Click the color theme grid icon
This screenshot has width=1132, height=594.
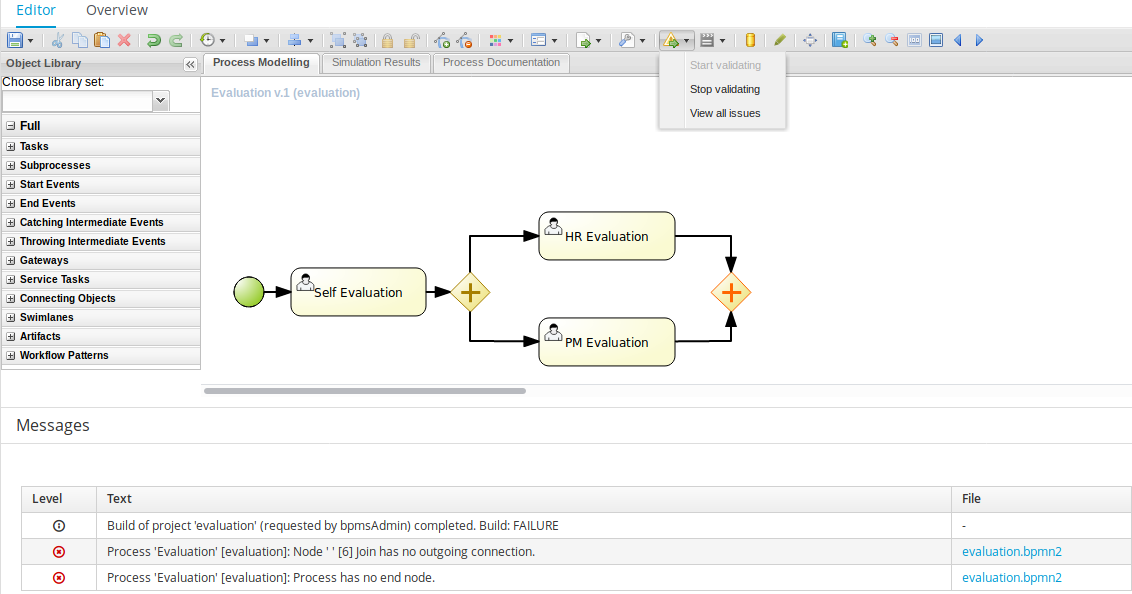[495, 40]
